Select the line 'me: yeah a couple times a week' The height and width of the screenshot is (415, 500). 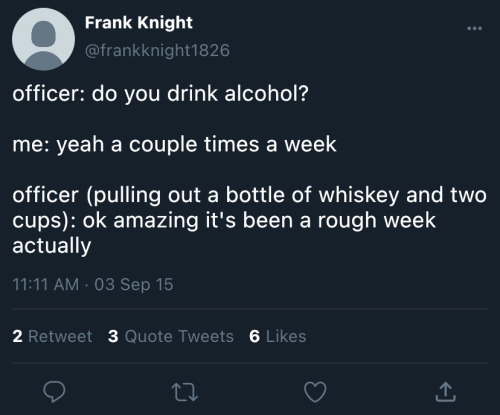tap(174, 144)
